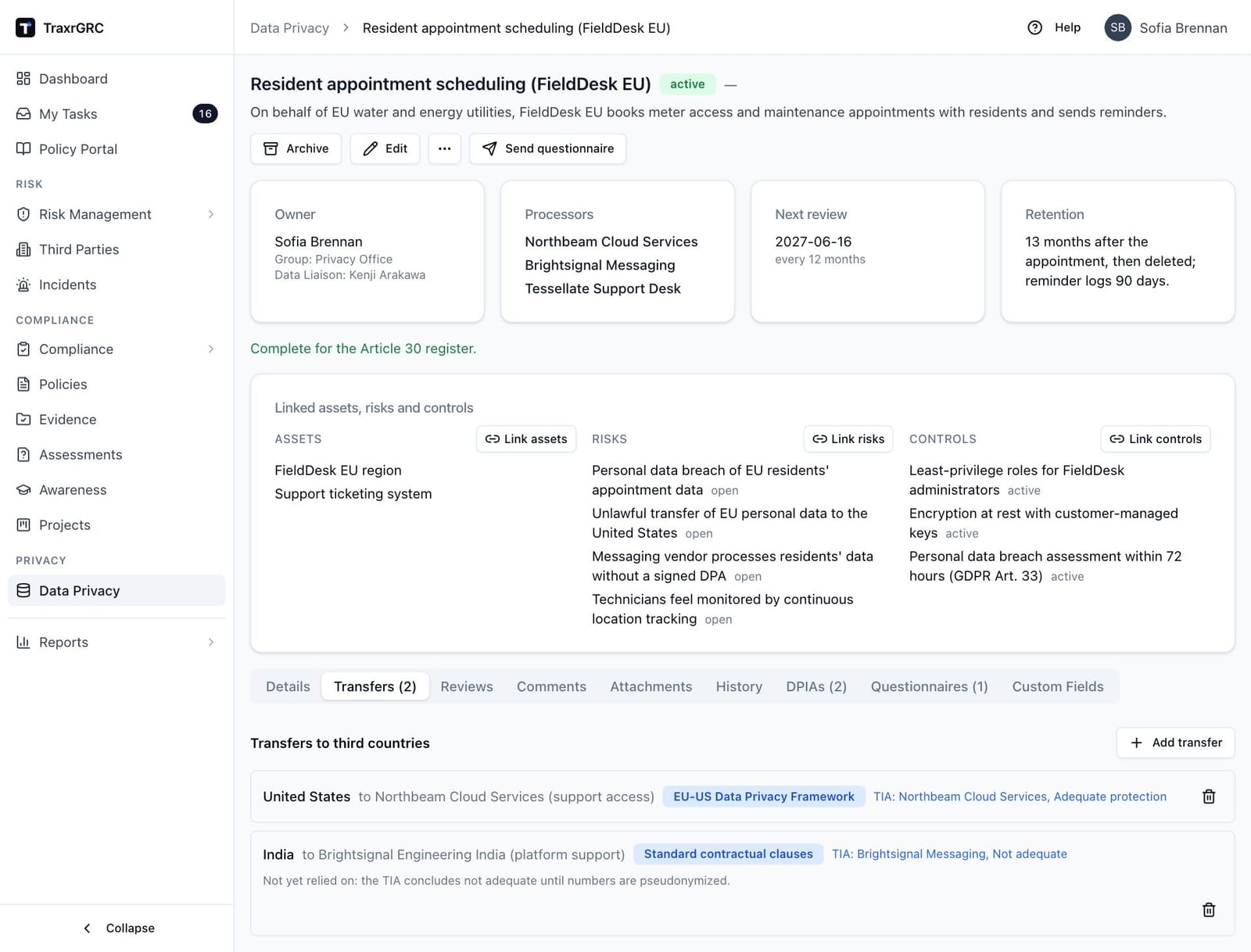
Task: Click the SB user avatar
Action: click(x=1117, y=28)
